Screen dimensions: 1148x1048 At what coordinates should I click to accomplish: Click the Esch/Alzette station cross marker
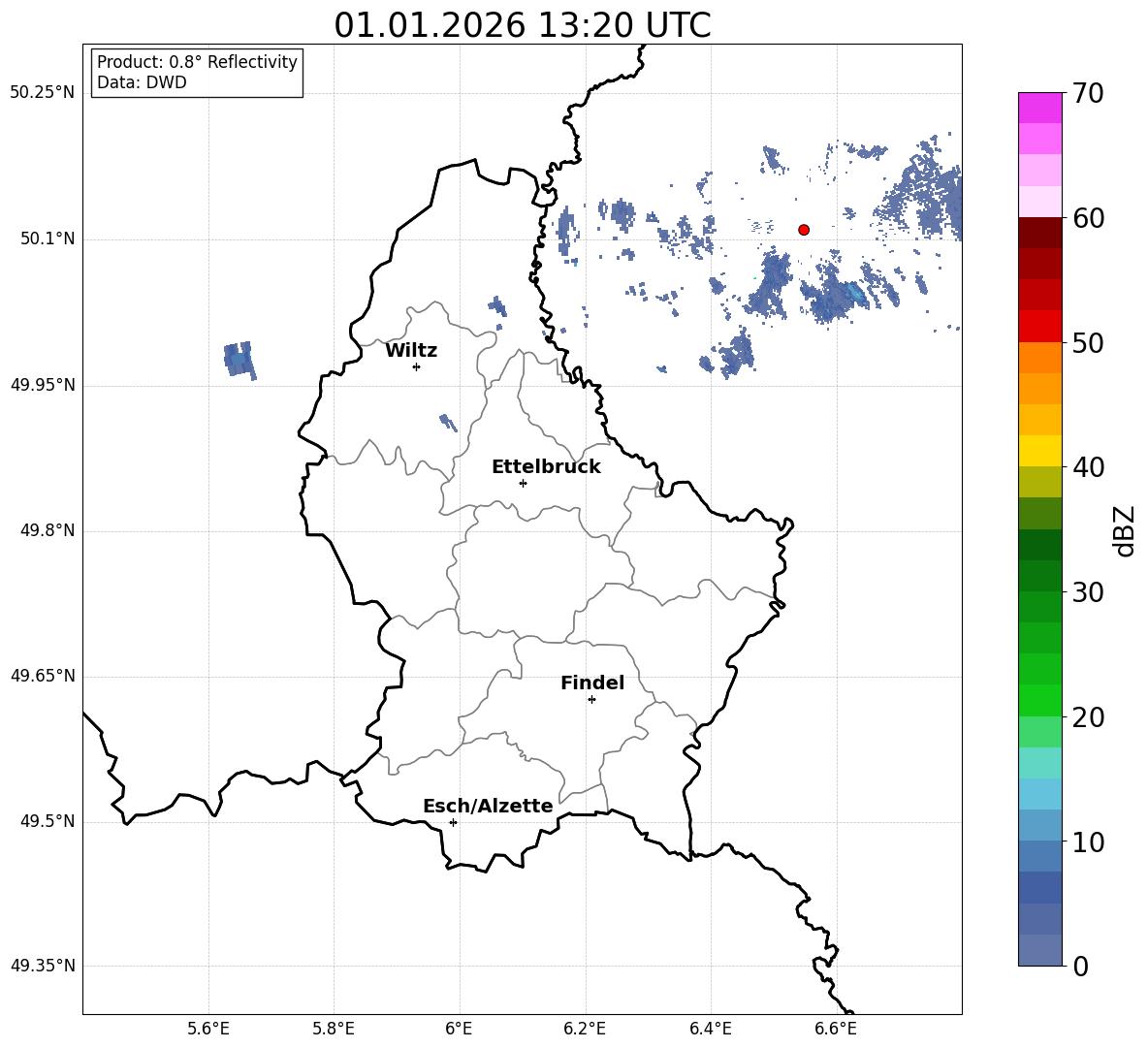pos(453,822)
